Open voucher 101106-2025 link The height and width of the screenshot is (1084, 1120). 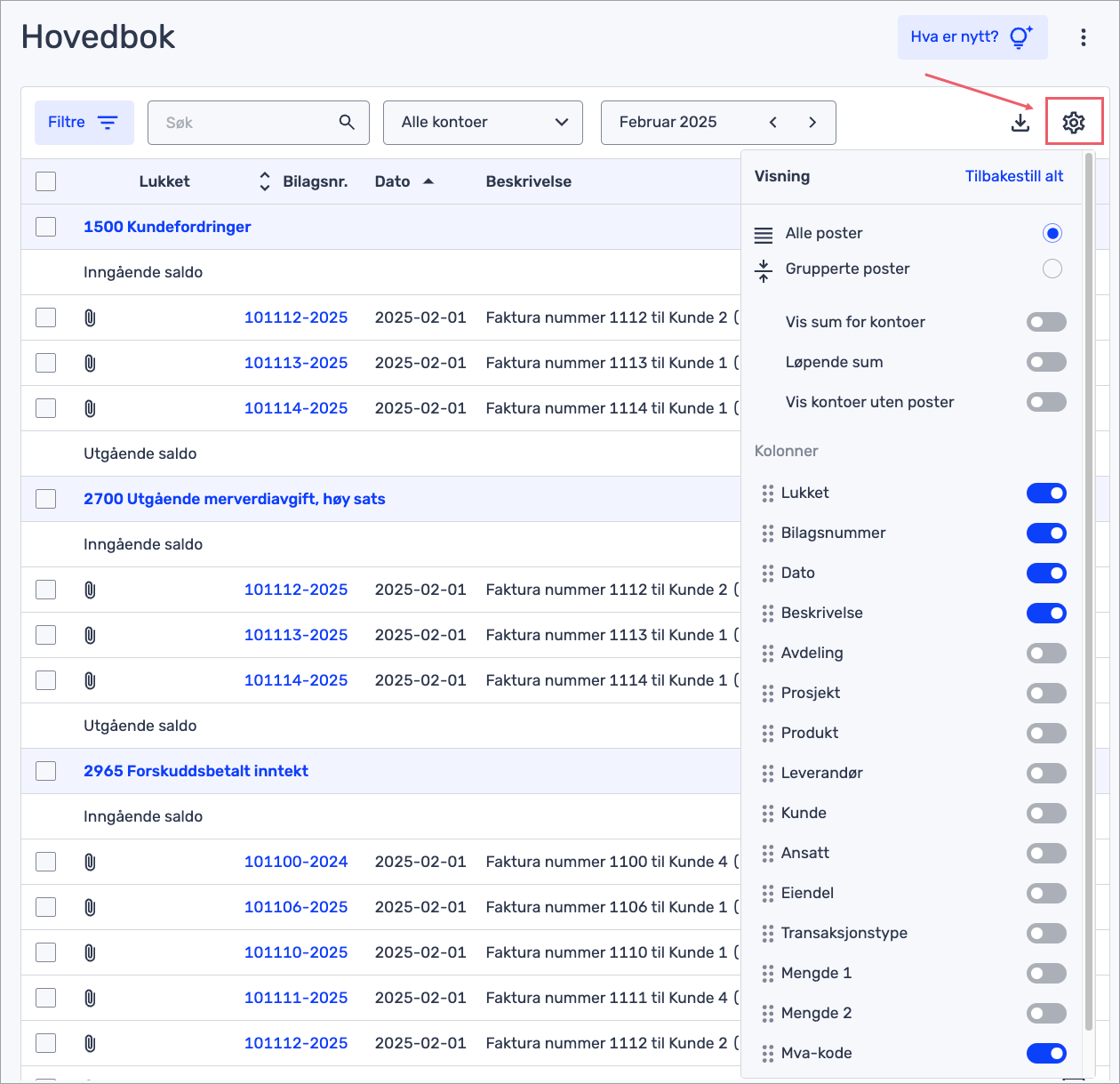(296, 907)
